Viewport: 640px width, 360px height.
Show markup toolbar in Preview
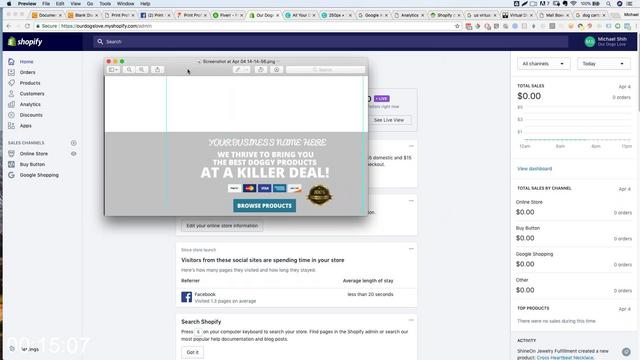point(276,70)
